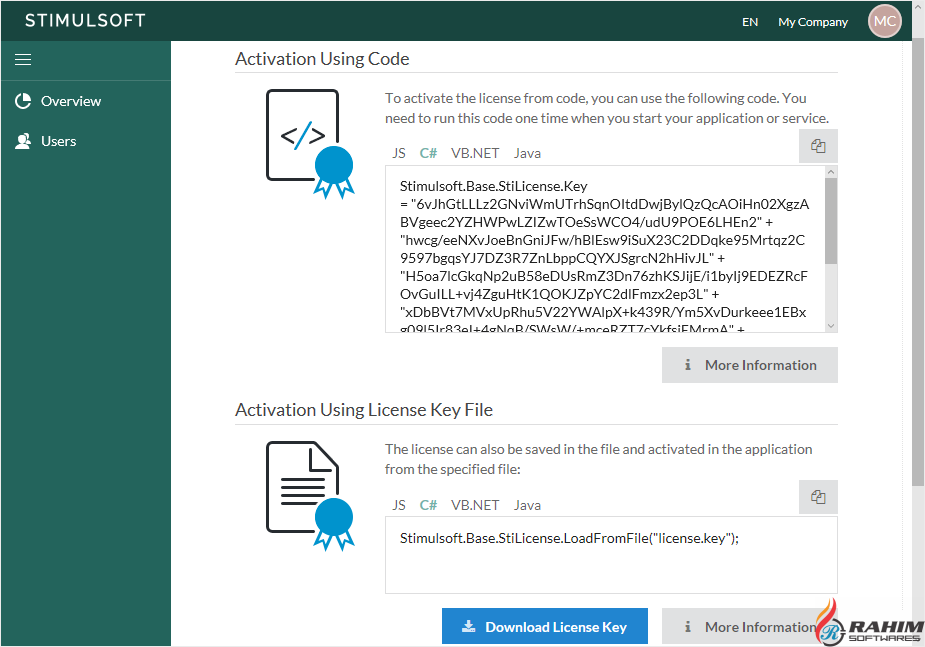Select Java tab in Activation Using Code

point(527,153)
